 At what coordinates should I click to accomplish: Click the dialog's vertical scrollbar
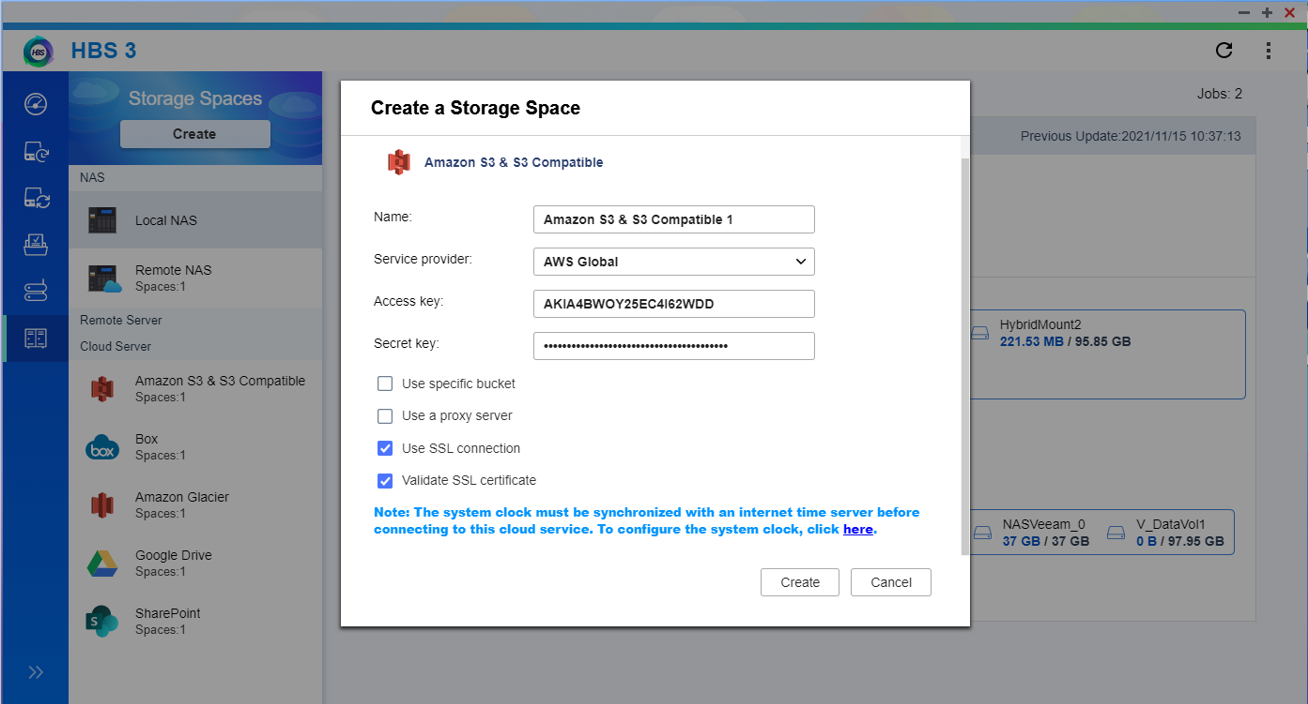[x=964, y=350]
